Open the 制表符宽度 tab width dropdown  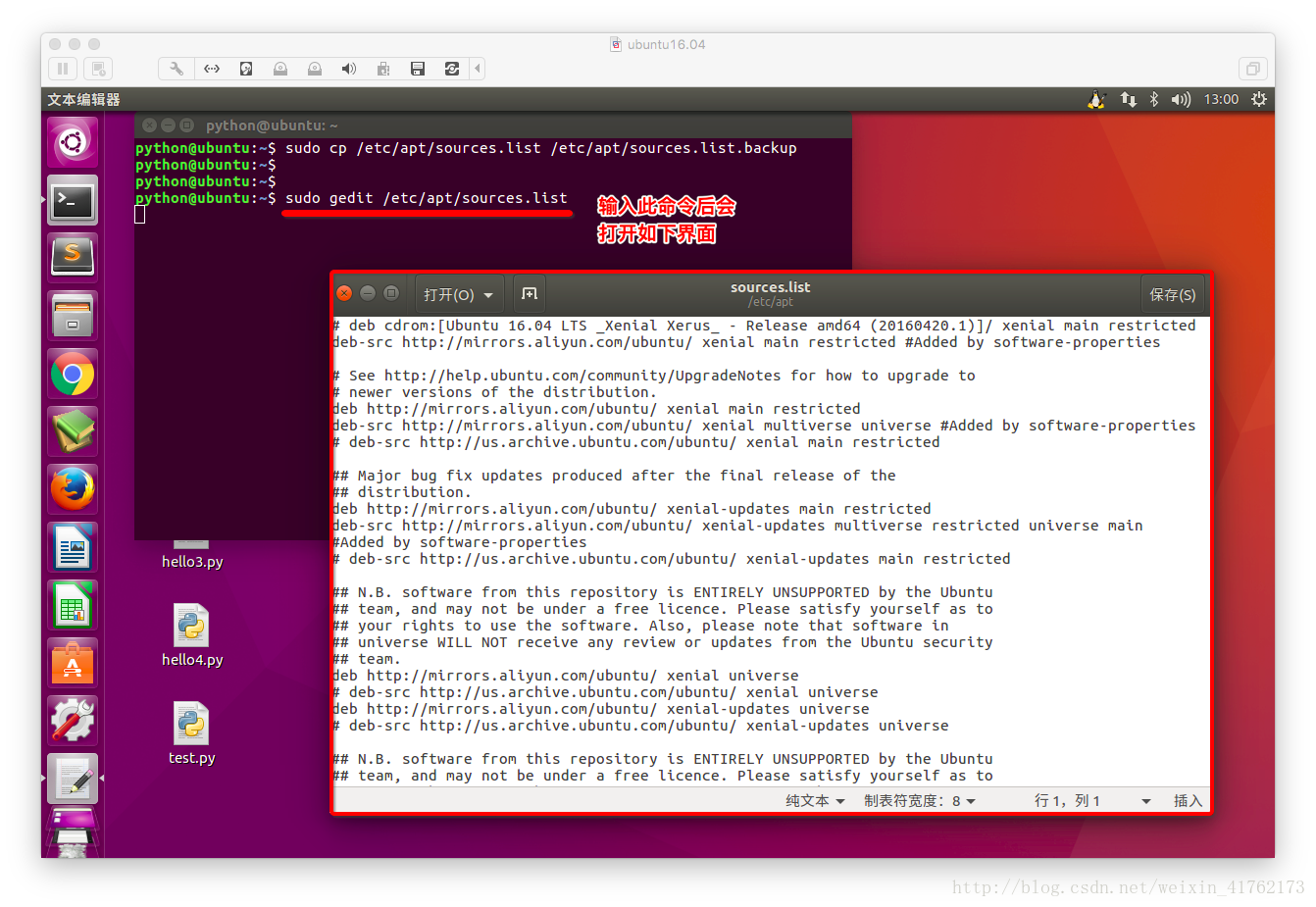tap(920, 801)
